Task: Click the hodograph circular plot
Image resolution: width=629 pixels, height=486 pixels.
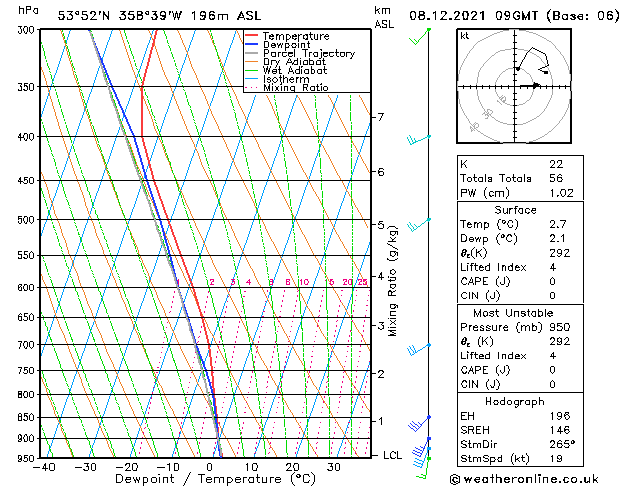Action: tap(514, 87)
